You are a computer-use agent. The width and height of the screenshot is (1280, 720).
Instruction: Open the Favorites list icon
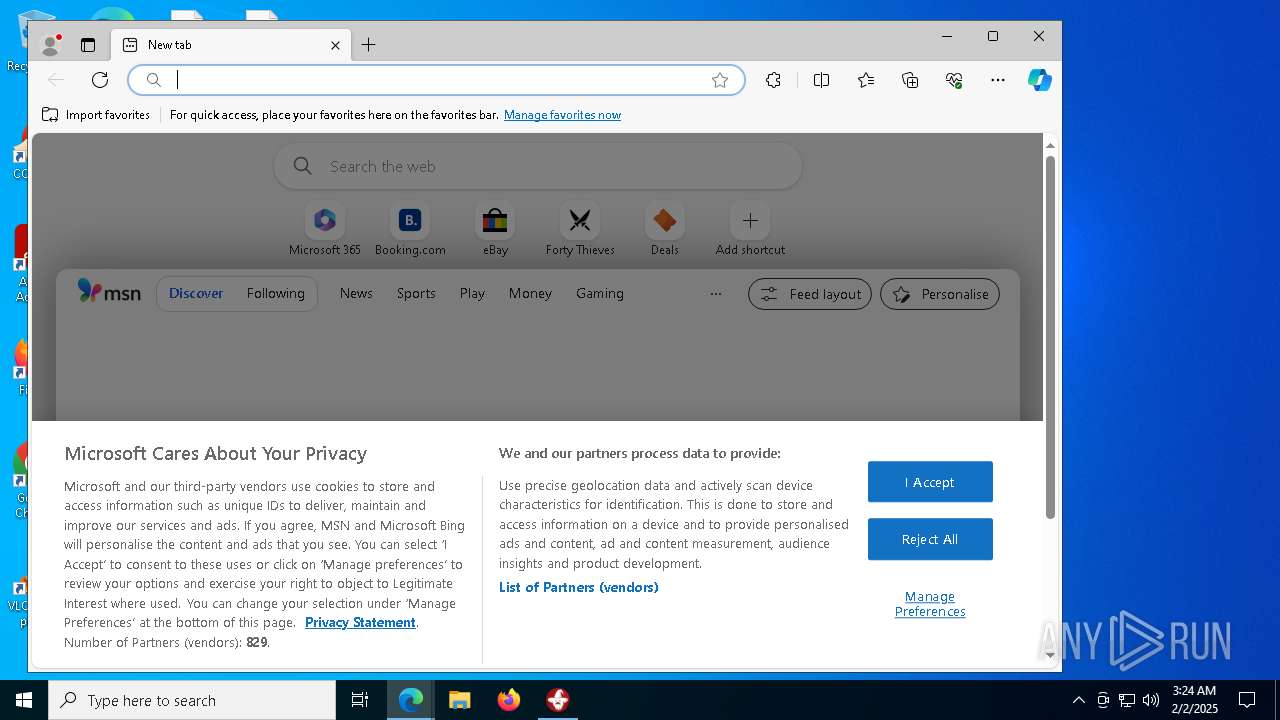point(866,80)
